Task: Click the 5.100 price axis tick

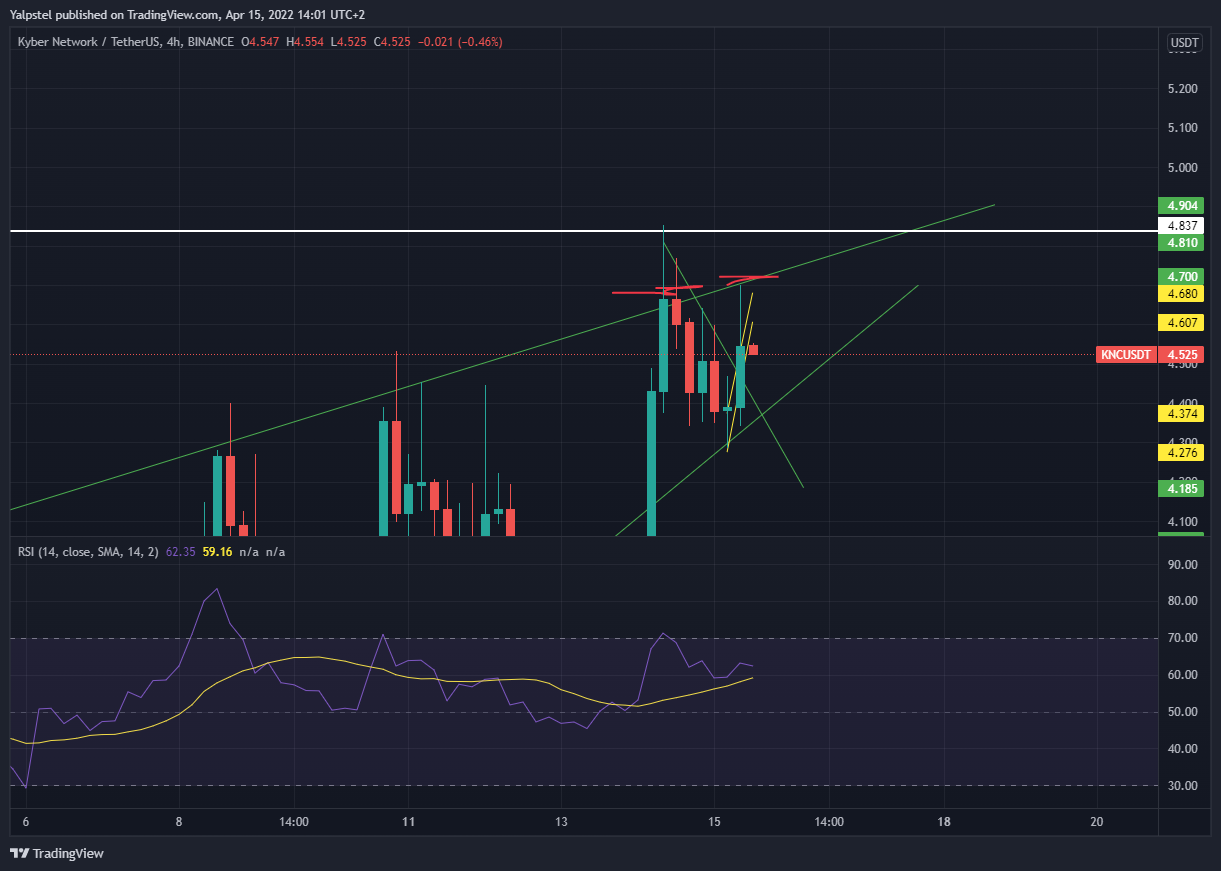Action: coord(1182,128)
